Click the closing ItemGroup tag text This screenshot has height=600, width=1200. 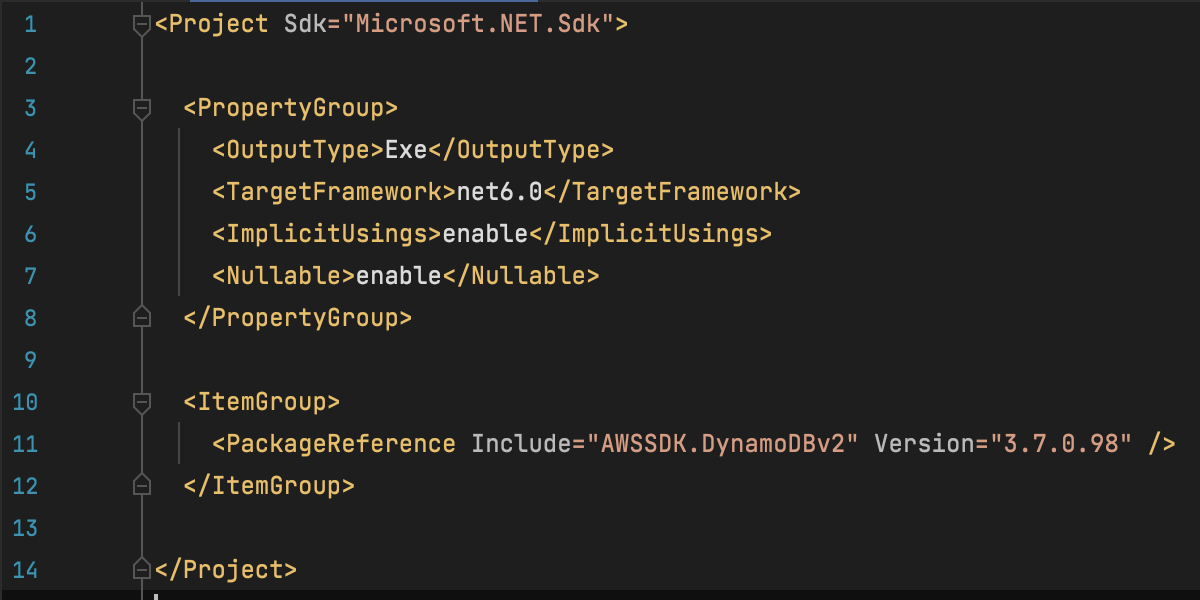click(x=269, y=486)
